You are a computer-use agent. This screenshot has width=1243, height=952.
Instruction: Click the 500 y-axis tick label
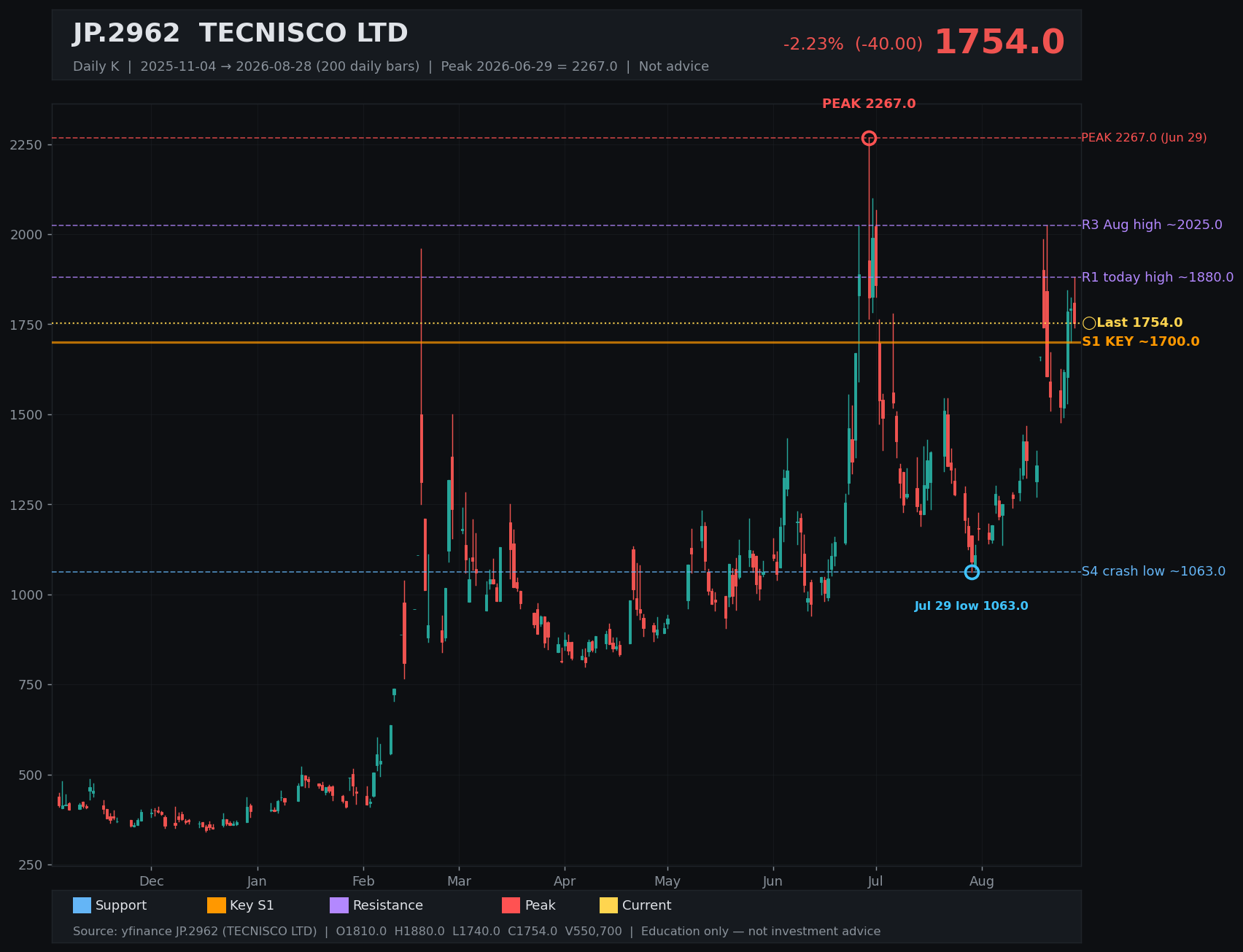(x=30, y=775)
